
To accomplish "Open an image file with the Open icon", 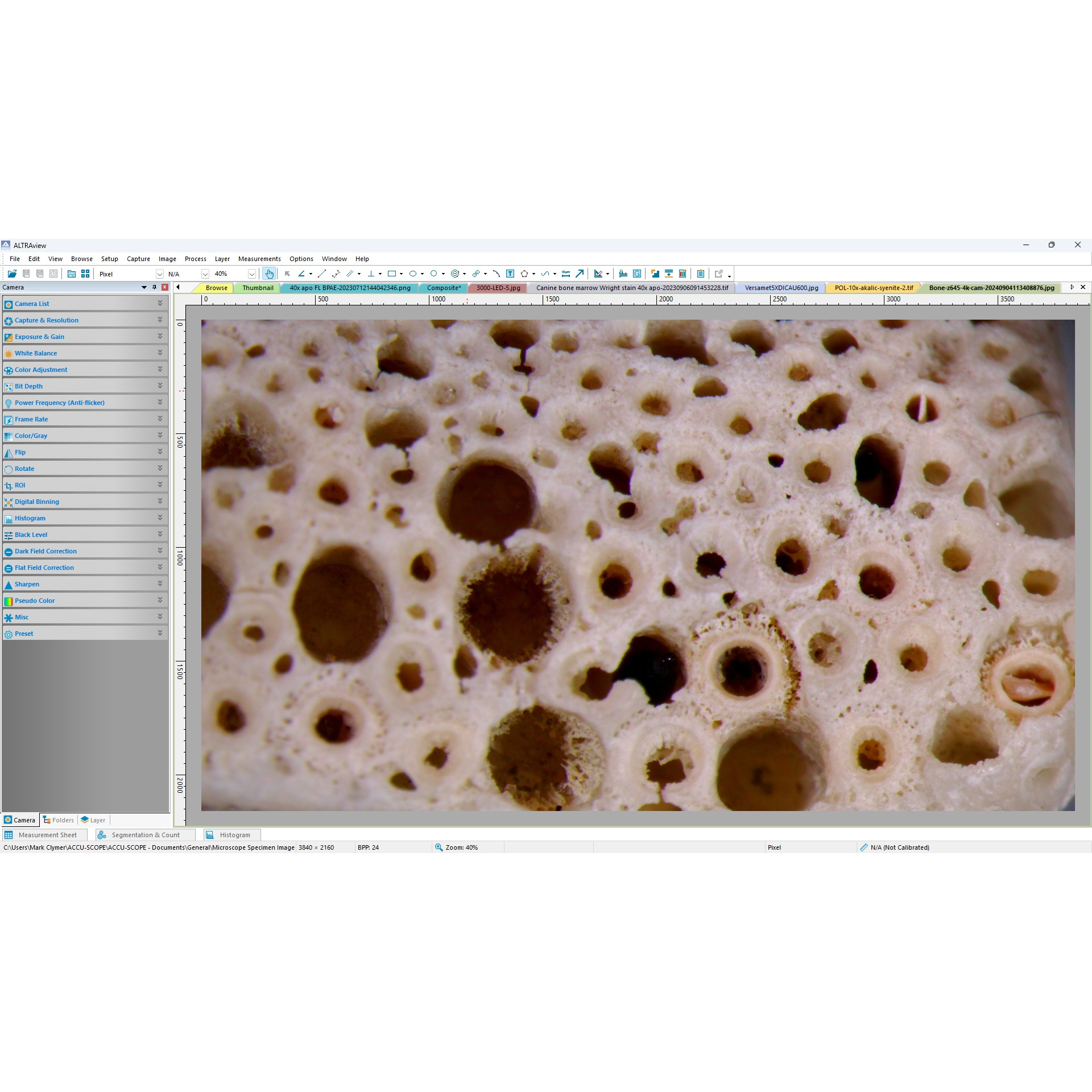I will (12, 274).
